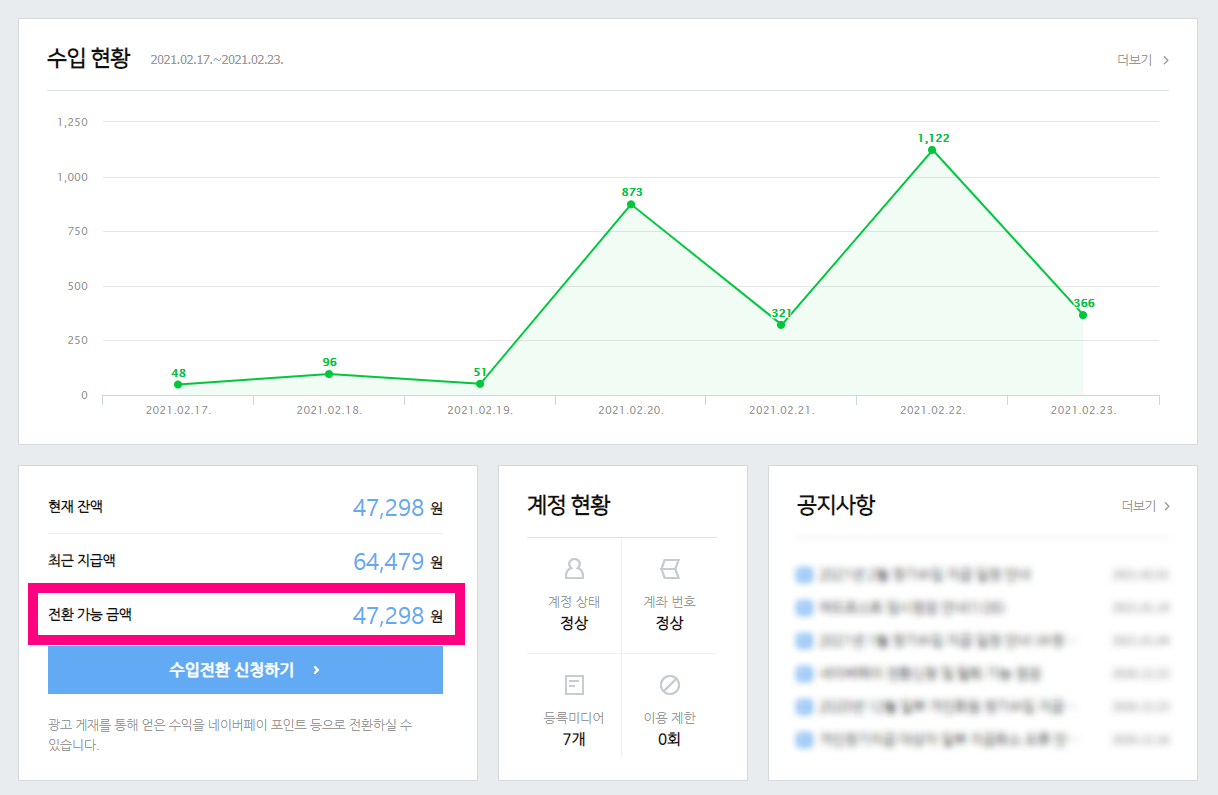Click the 전환 가능 금액 label
The width and height of the screenshot is (1218, 795).
pyautogui.click(x=90, y=614)
